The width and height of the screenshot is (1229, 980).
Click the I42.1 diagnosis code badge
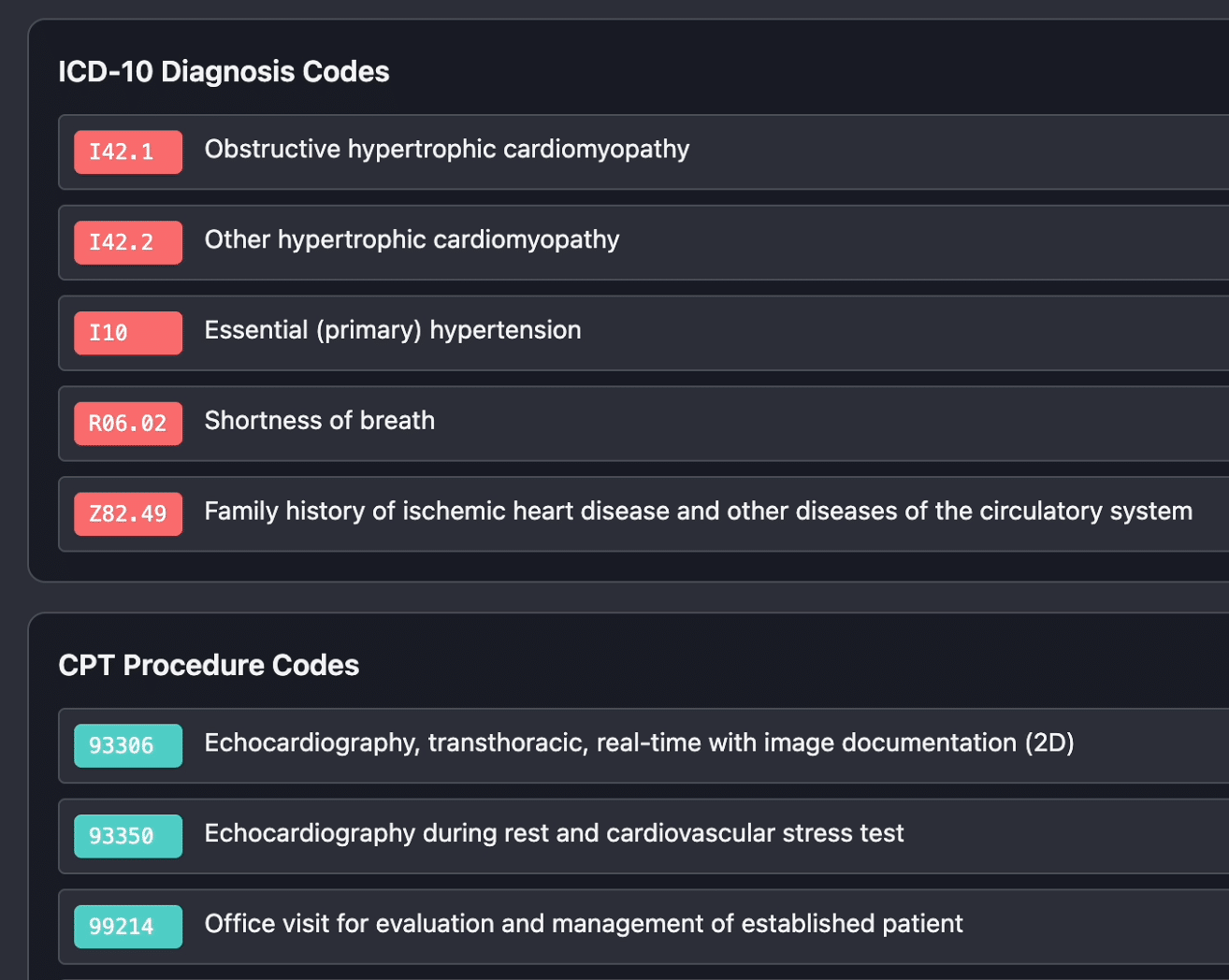[x=128, y=151]
